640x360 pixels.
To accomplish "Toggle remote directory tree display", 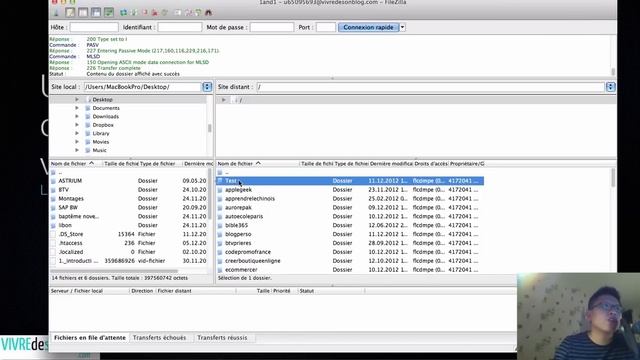I will tap(96, 13).
